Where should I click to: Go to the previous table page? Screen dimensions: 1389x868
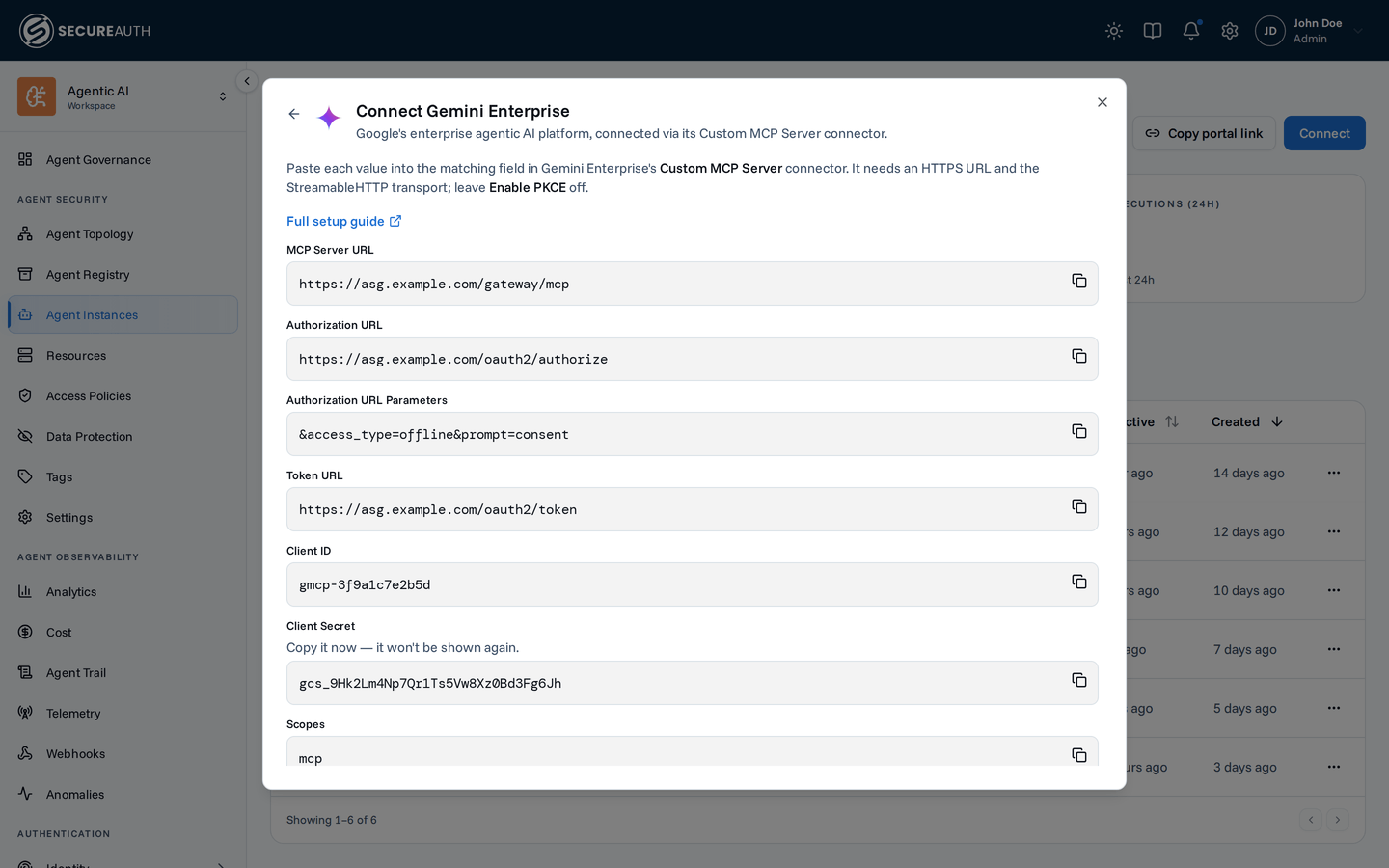1311,820
